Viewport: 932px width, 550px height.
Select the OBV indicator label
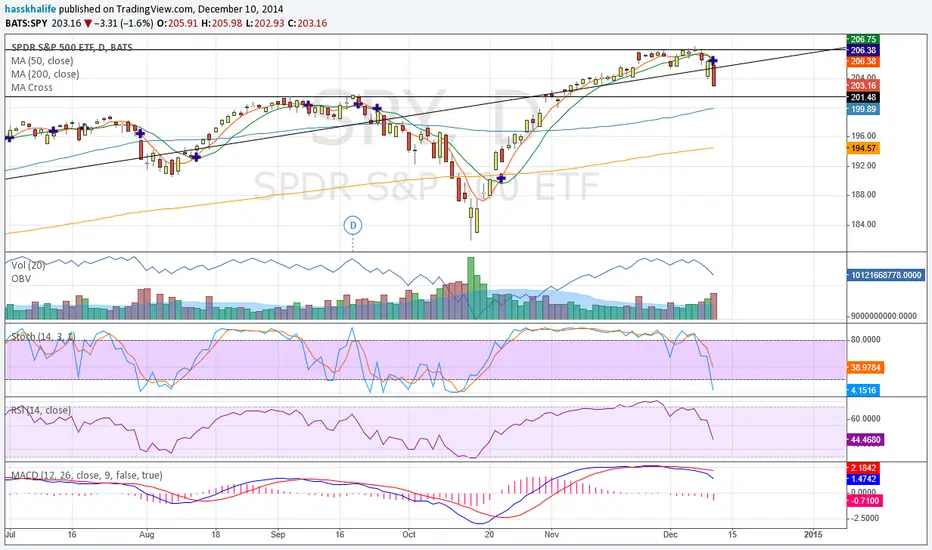21,278
